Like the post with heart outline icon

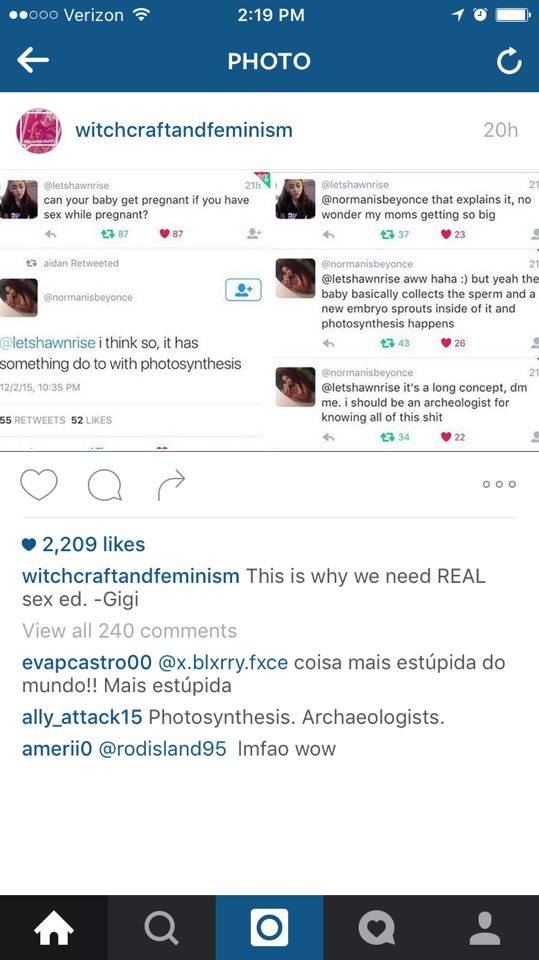pos(39,485)
